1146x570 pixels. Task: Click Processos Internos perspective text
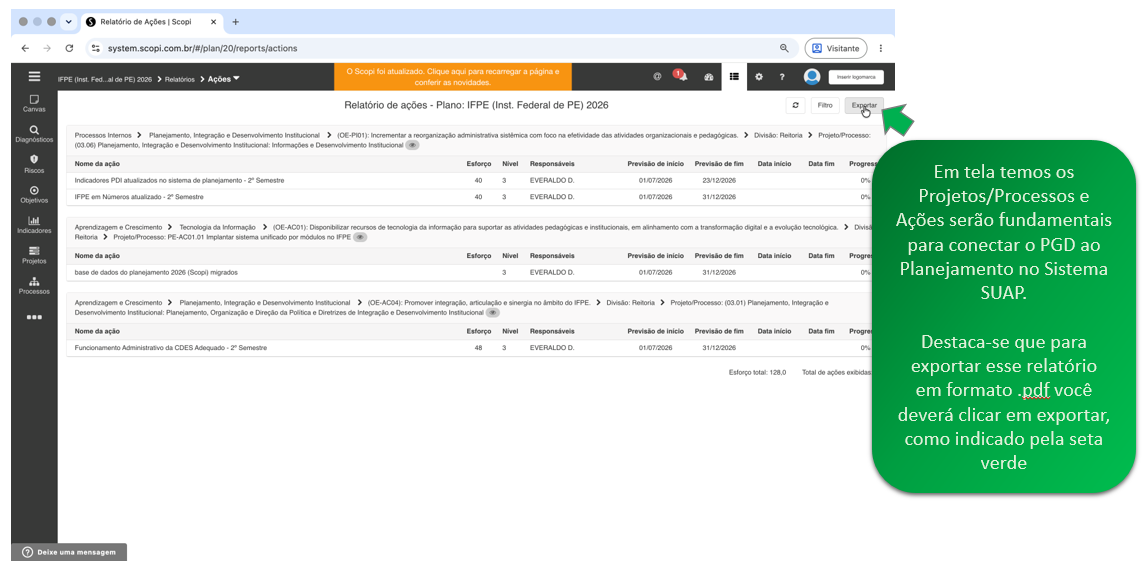(103, 135)
